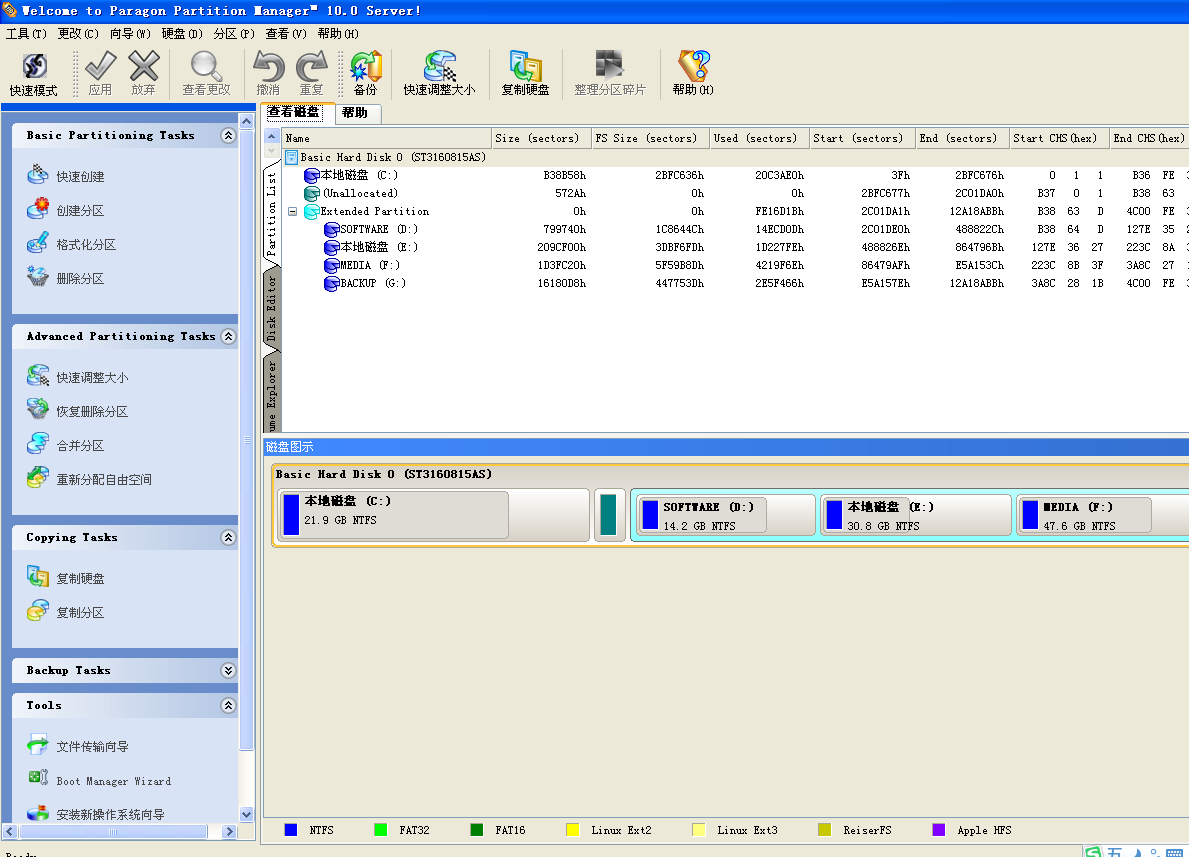Screen dimensions: 1189x857
Task: Collapse the Copying Tasks panel
Action: click(x=228, y=538)
